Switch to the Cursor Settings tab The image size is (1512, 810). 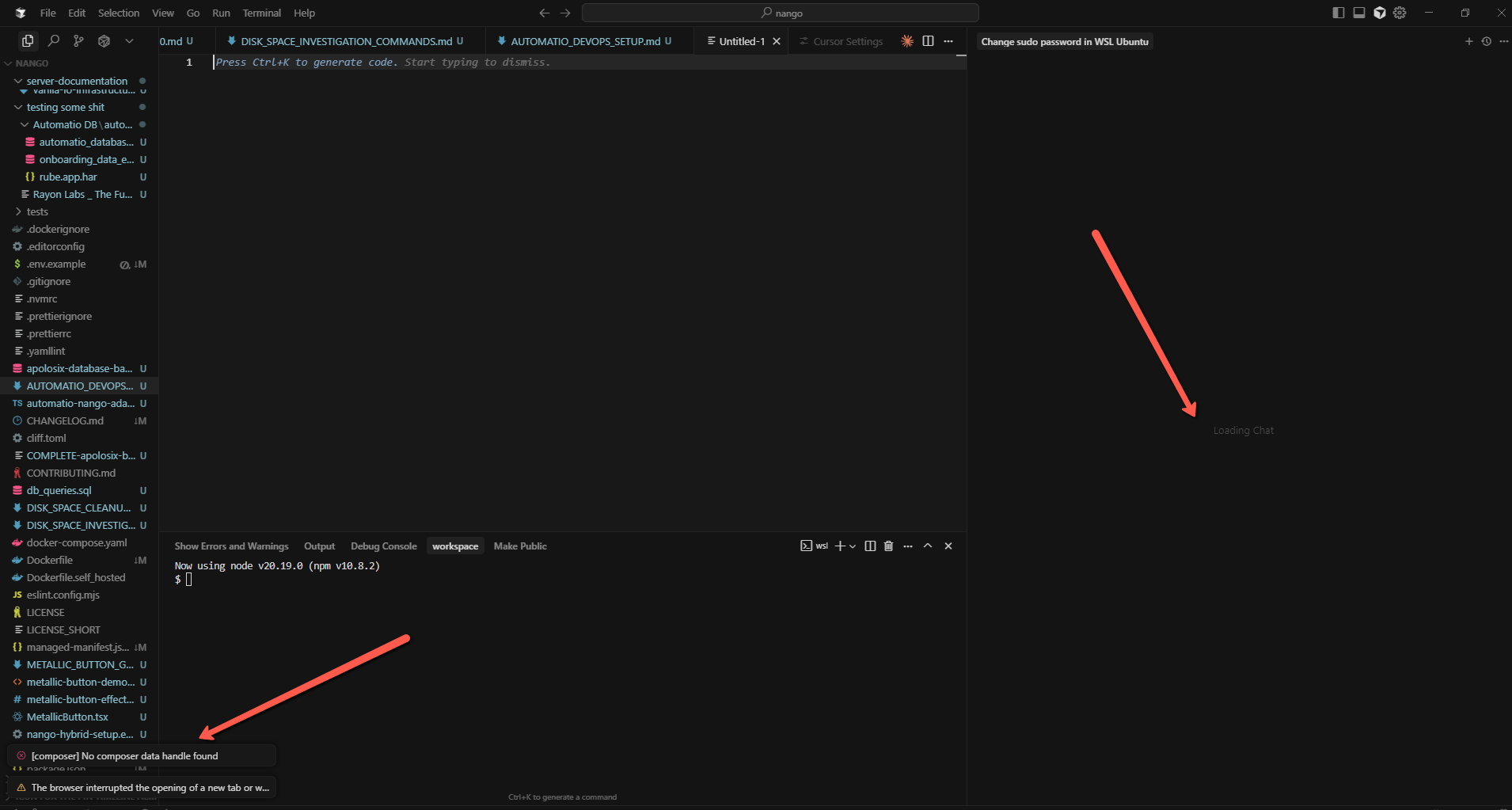coord(841,41)
